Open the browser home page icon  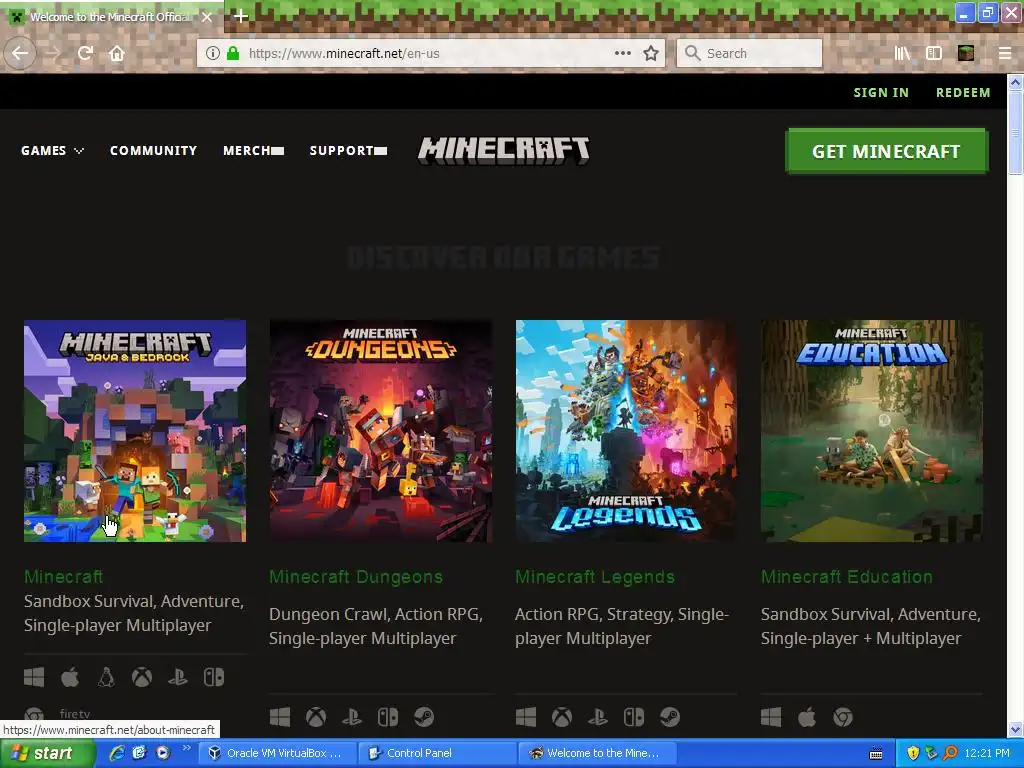117,53
